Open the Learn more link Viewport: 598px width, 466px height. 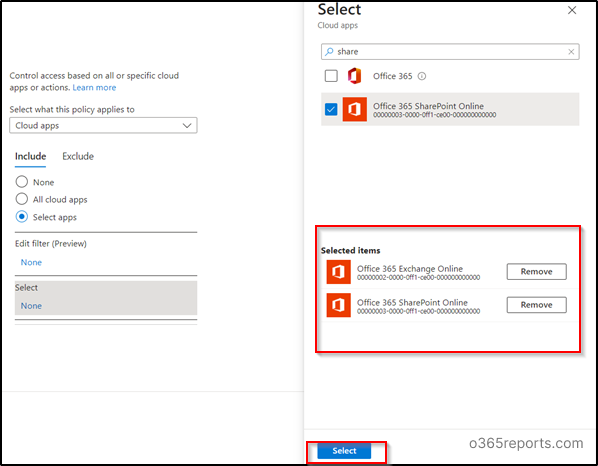point(94,88)
